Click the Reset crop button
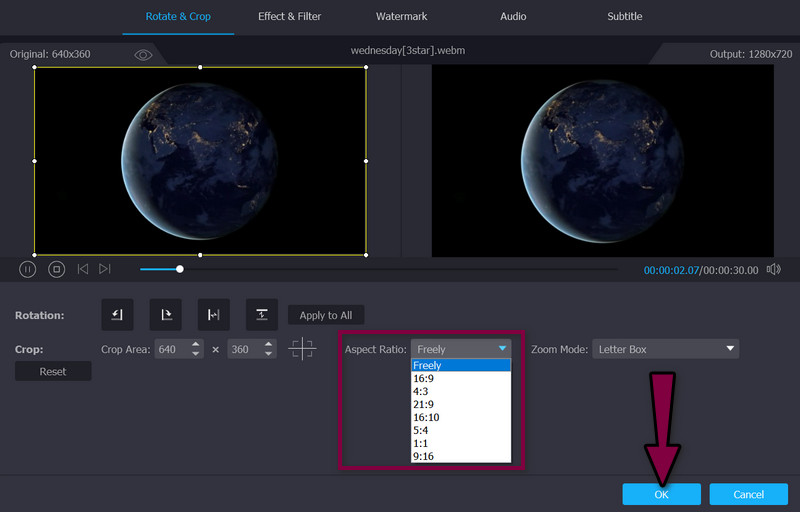800x512 pixels. click(x=53, y=371)
